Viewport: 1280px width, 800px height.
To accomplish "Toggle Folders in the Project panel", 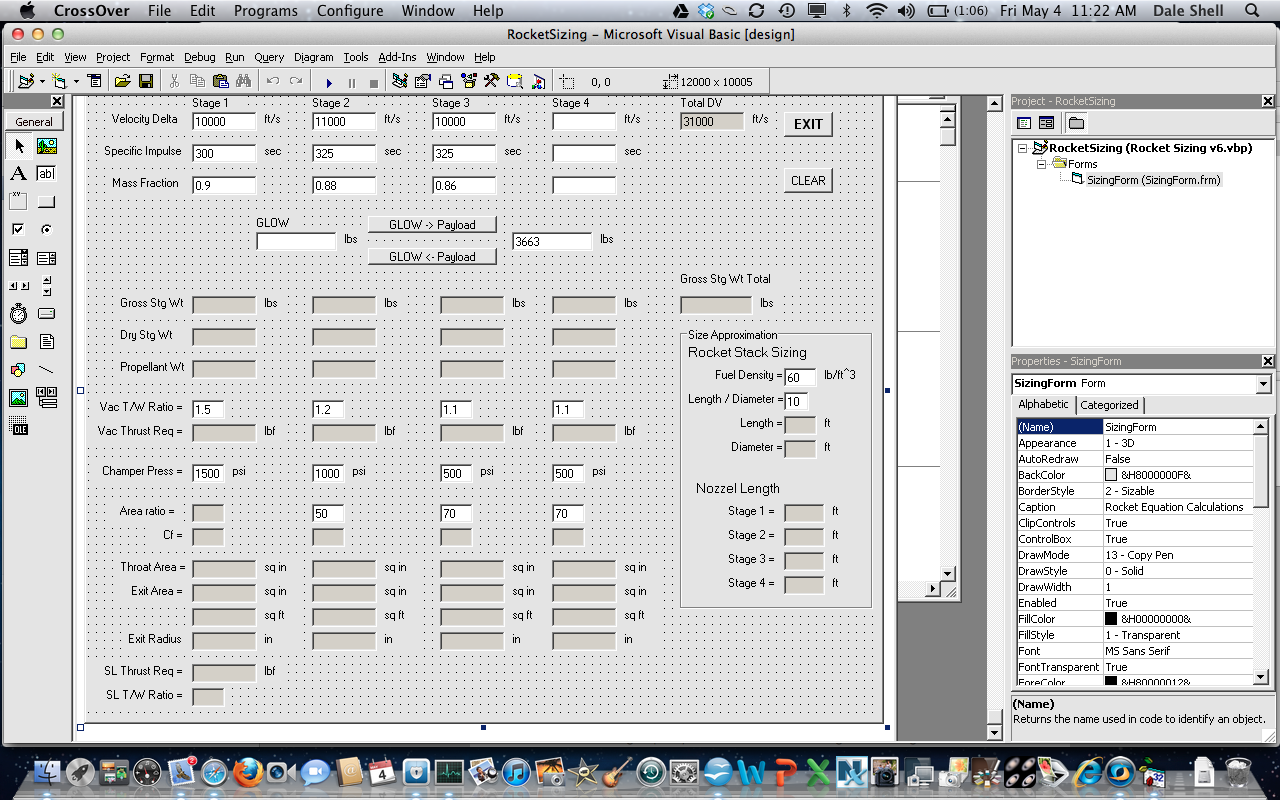I will tap(1076, 123).
